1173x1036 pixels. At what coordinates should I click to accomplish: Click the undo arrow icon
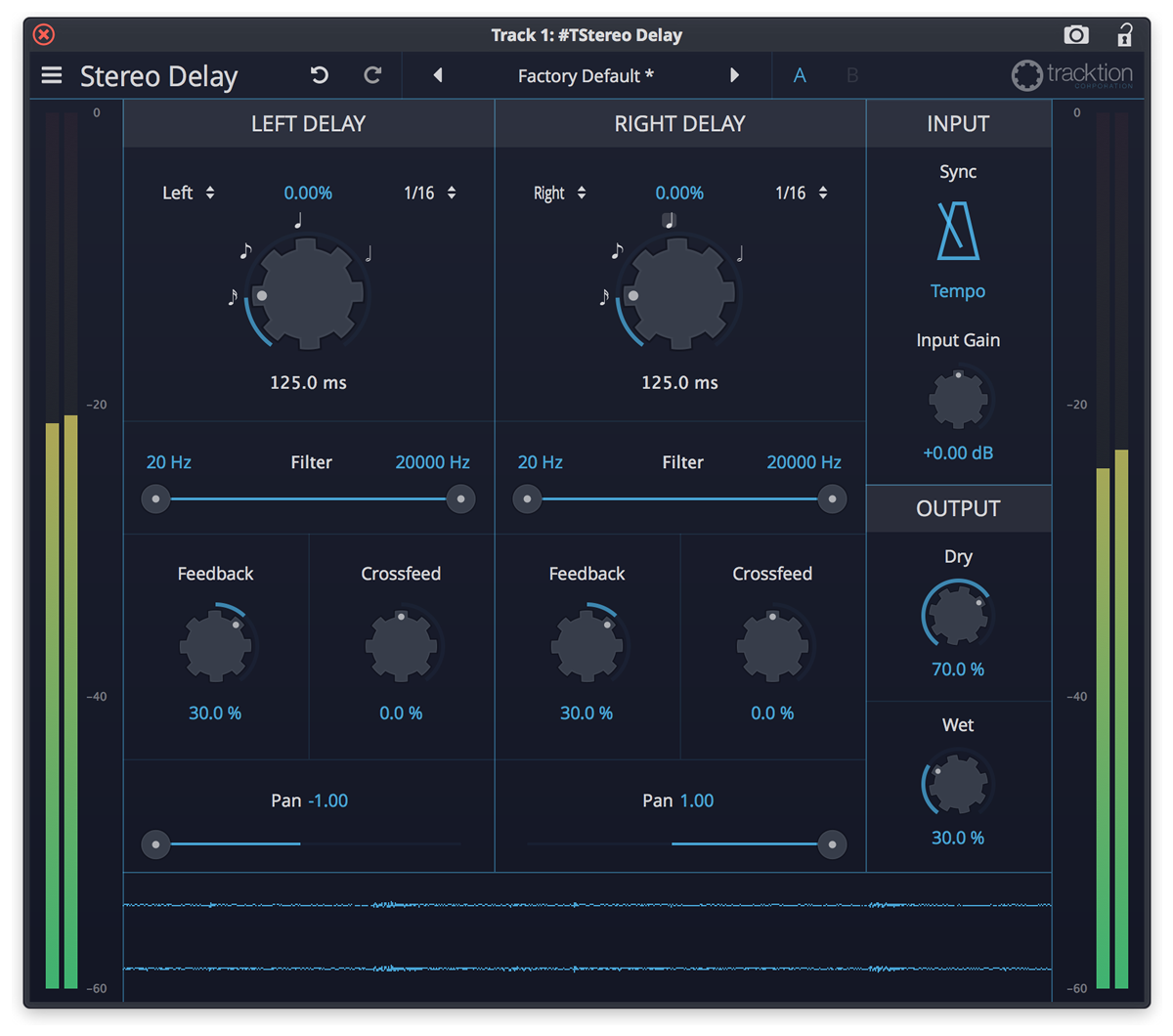[x=320, y=75]
